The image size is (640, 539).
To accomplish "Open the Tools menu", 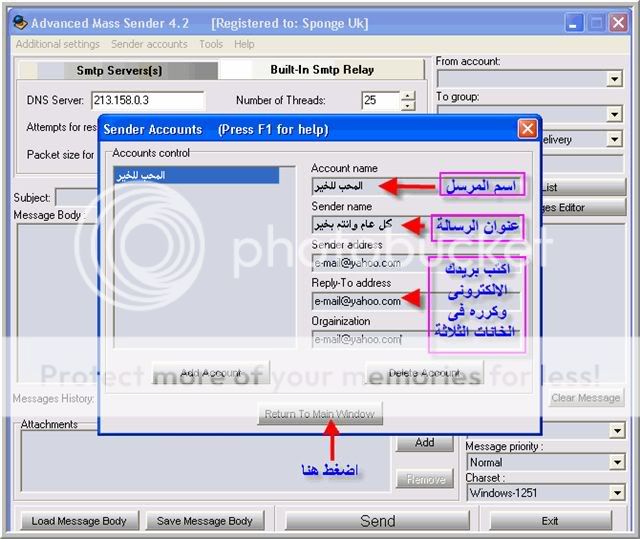I will (211, 44).
